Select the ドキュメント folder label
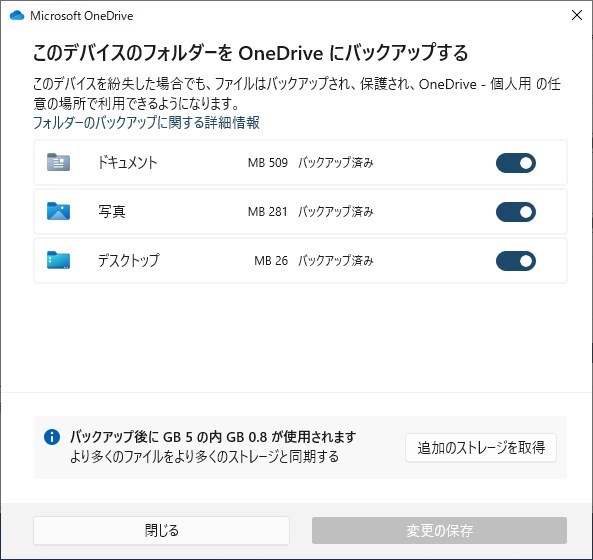 [127, 163]
